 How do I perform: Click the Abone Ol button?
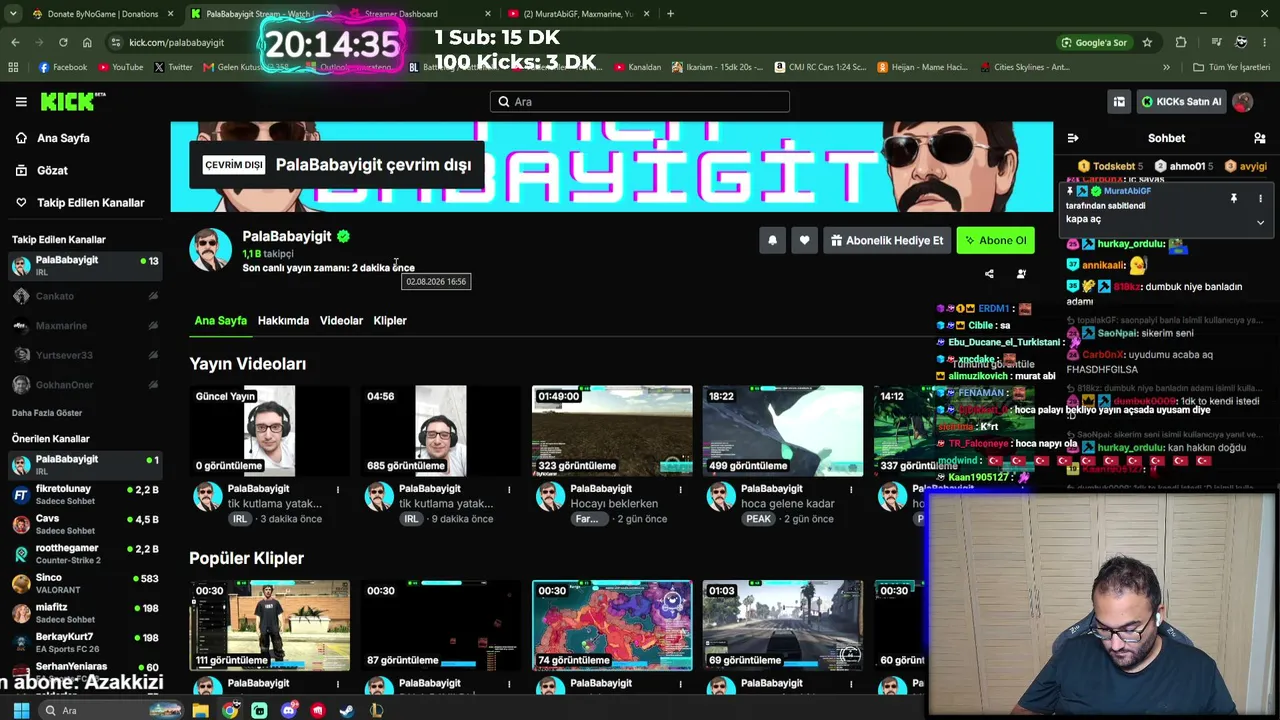tap(995, 240)
